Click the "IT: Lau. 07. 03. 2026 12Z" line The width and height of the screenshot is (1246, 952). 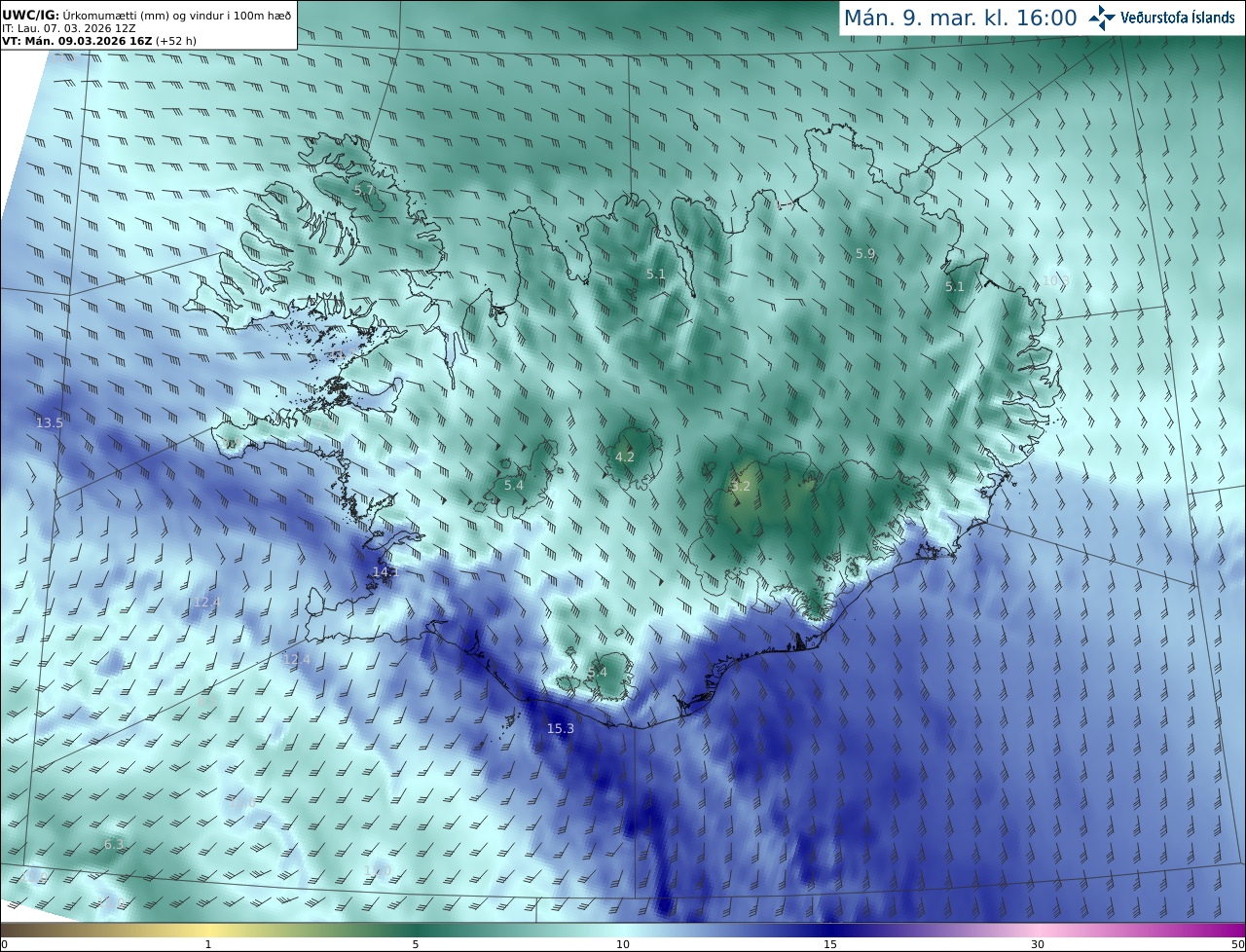[x=68, y=28]
